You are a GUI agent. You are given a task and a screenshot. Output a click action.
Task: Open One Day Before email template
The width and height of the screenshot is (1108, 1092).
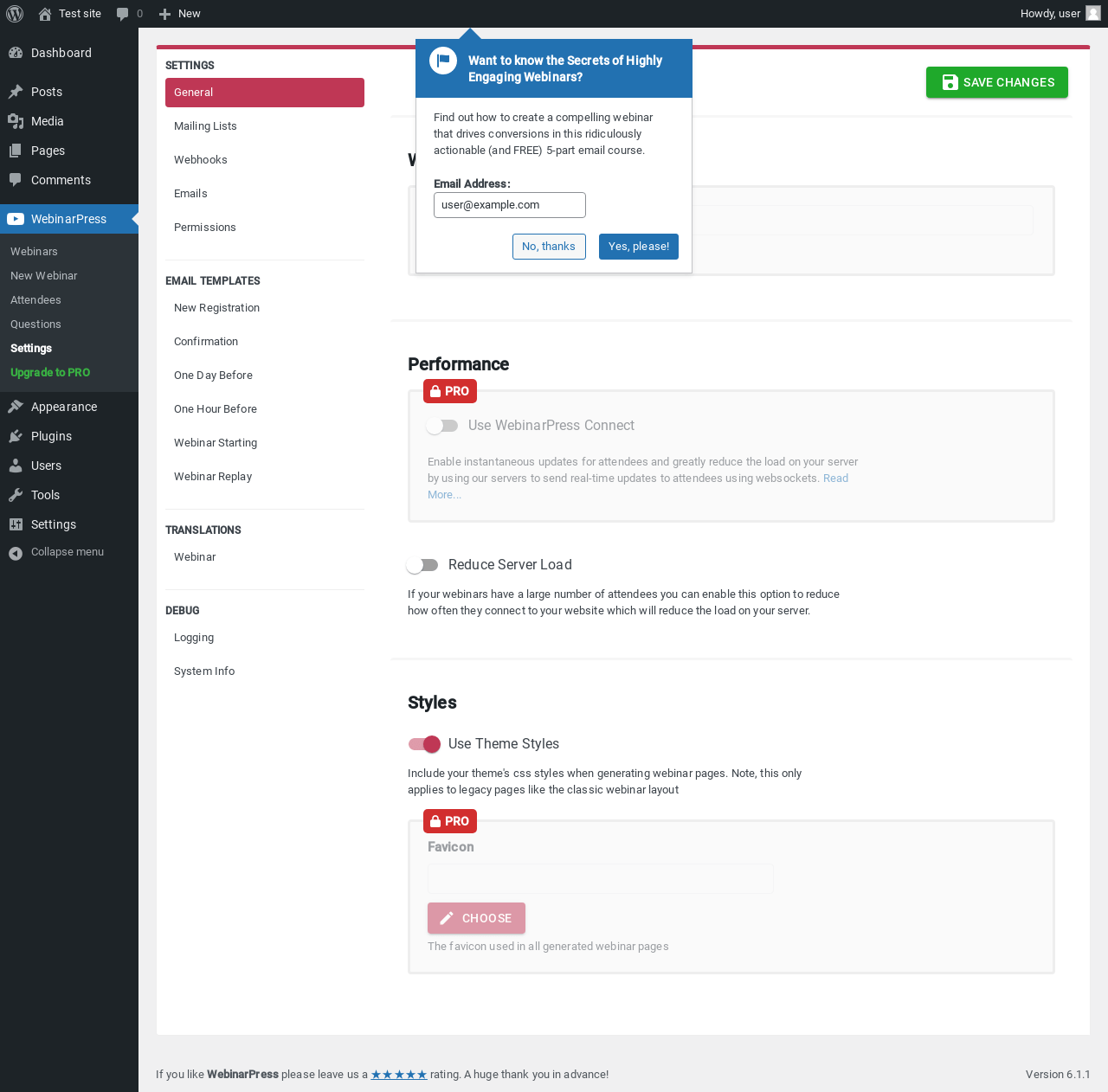[x=265, y=376]
